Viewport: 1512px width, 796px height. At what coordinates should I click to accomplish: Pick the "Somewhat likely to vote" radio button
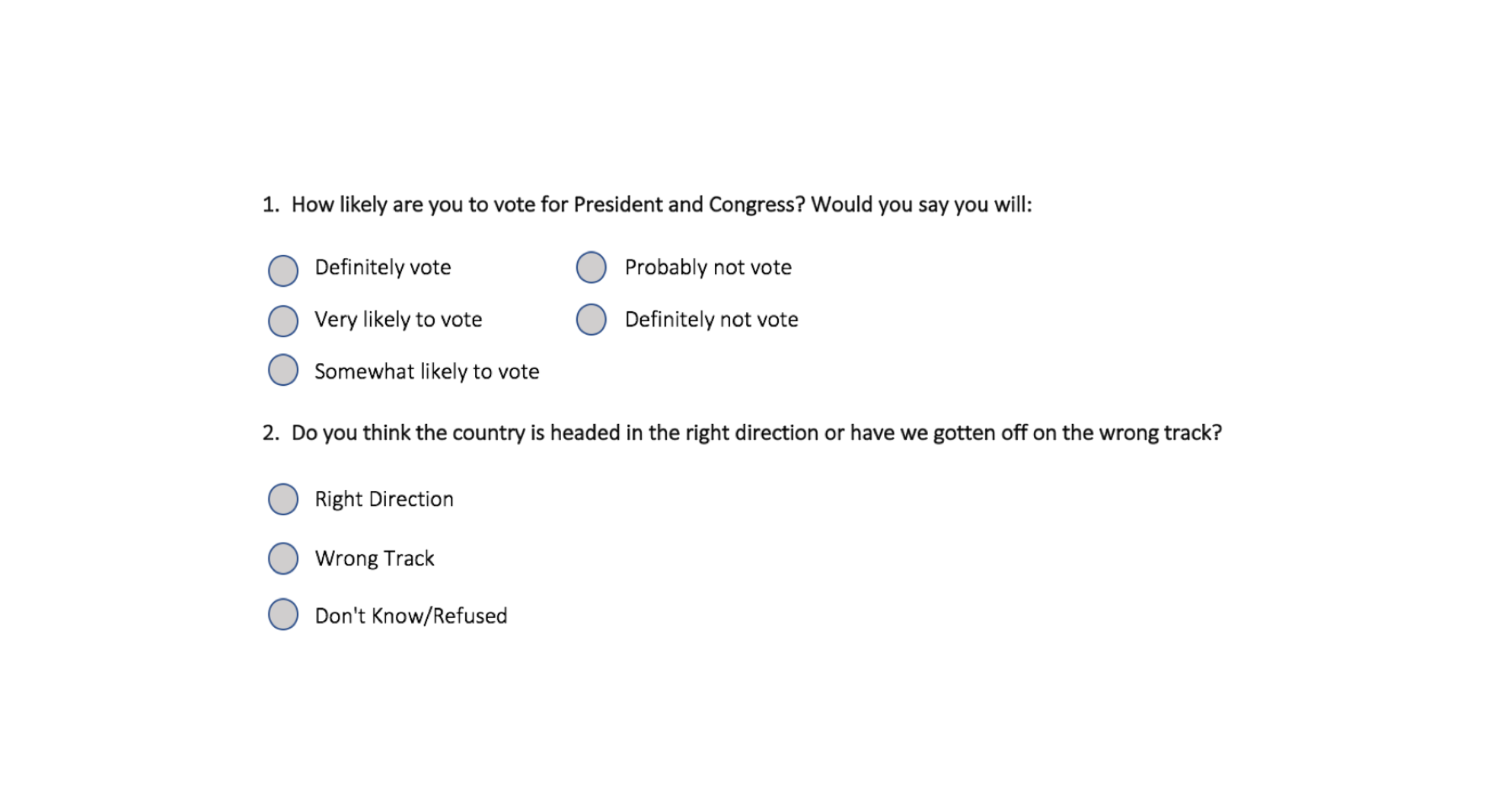click(x=283, y=370)
